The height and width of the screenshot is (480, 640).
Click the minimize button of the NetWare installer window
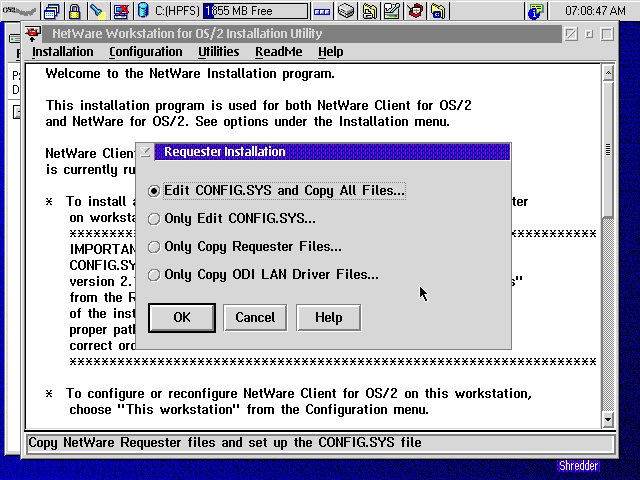pyautogui.click(x=589, y=34)
